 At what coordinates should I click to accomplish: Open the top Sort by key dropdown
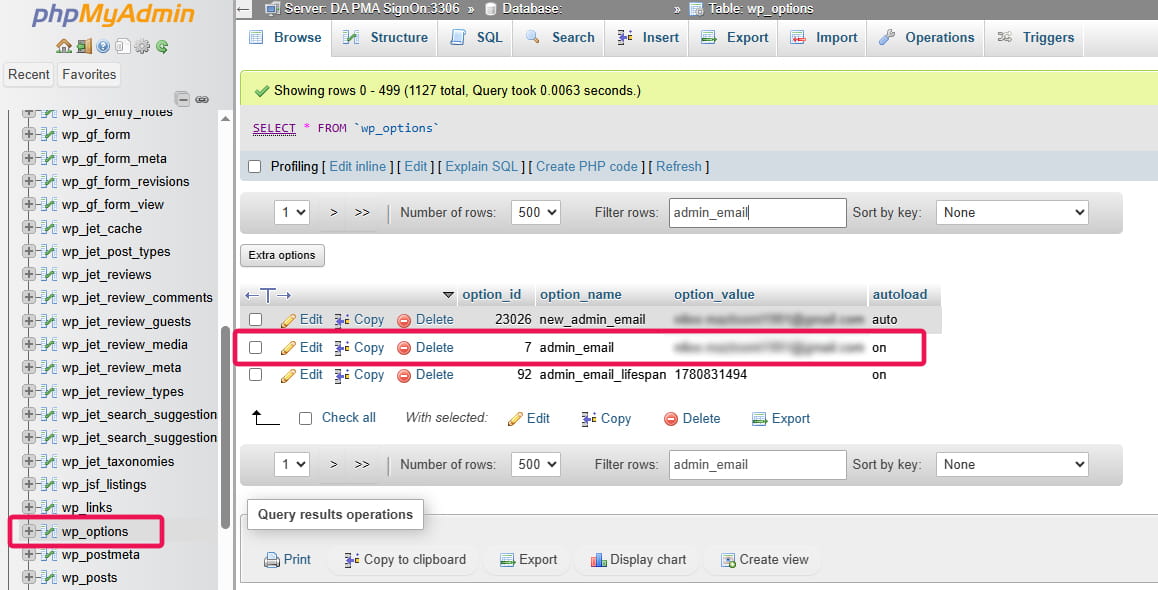point(1011,212)
